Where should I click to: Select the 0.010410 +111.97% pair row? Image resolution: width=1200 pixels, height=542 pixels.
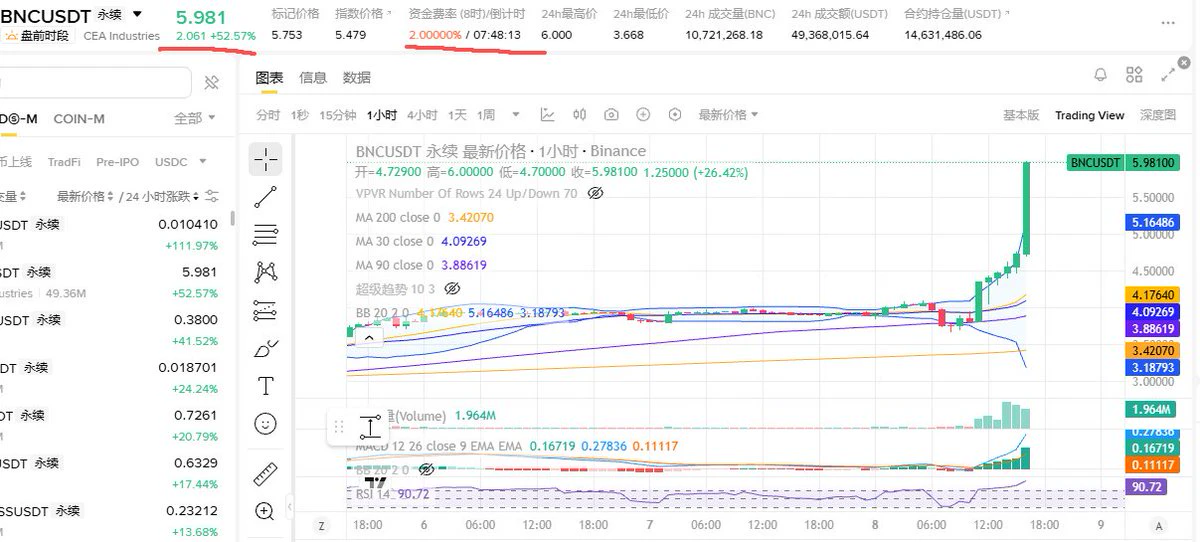[115, 234]
